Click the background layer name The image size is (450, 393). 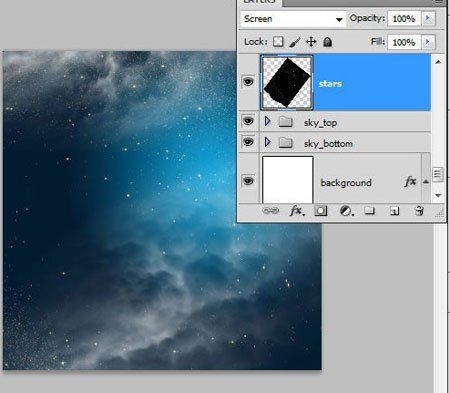pyautogui.click(x=346, y=183)
